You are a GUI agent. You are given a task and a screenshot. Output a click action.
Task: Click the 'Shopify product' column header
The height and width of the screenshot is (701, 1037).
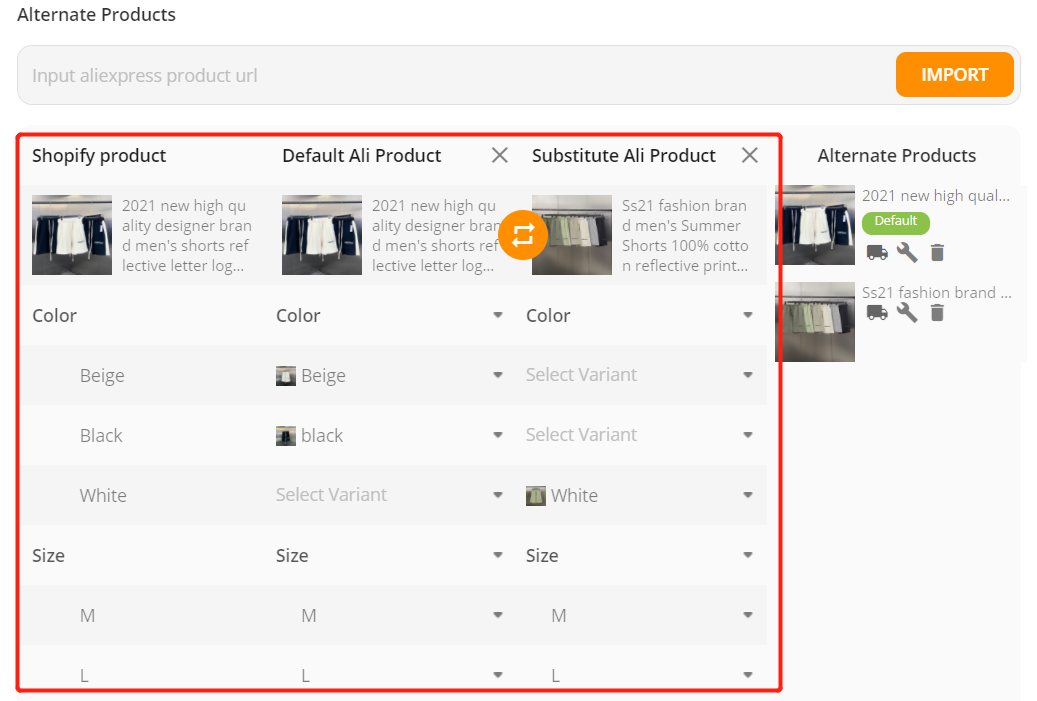(99, 155)
